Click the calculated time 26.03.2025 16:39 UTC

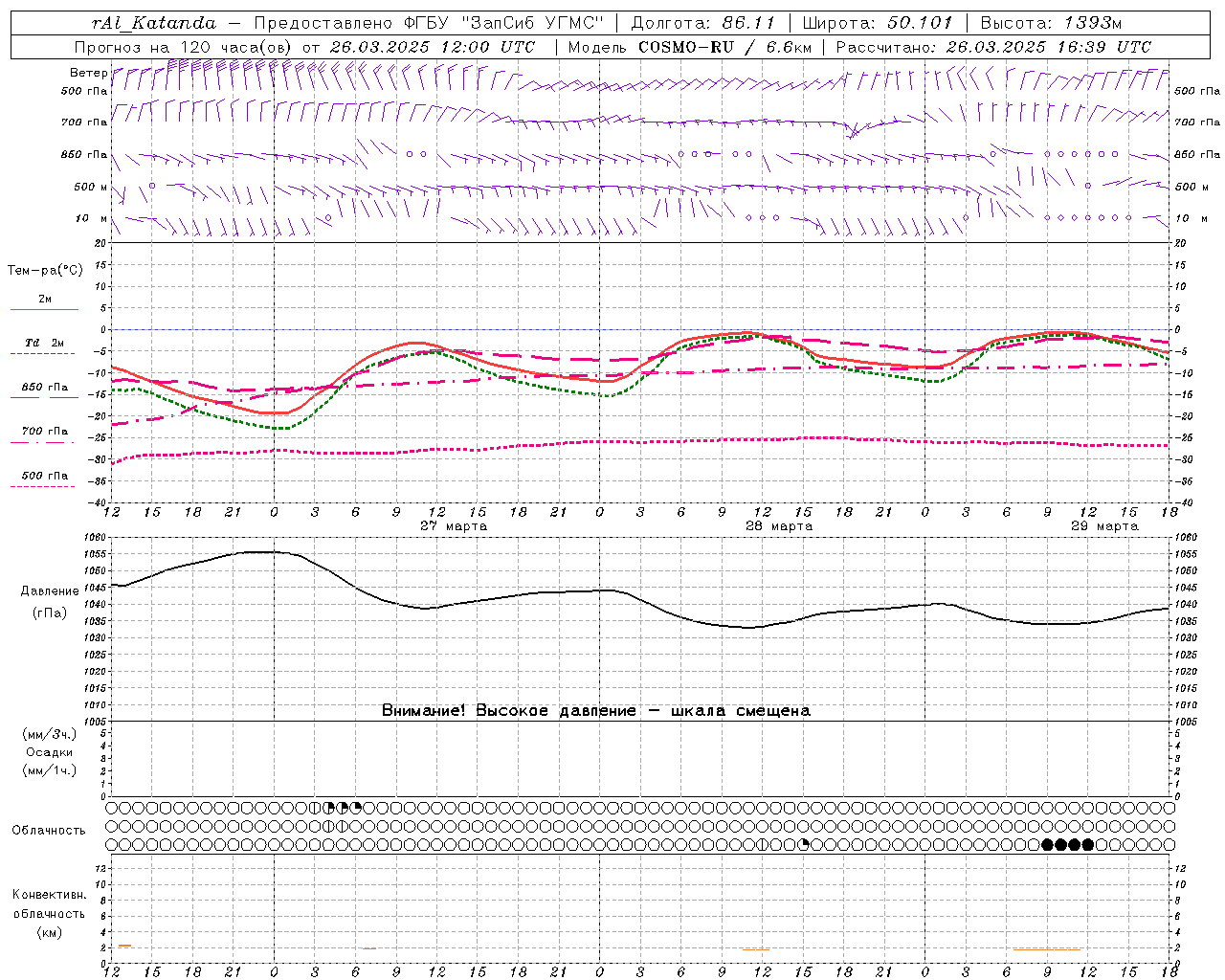point(1049,47)
